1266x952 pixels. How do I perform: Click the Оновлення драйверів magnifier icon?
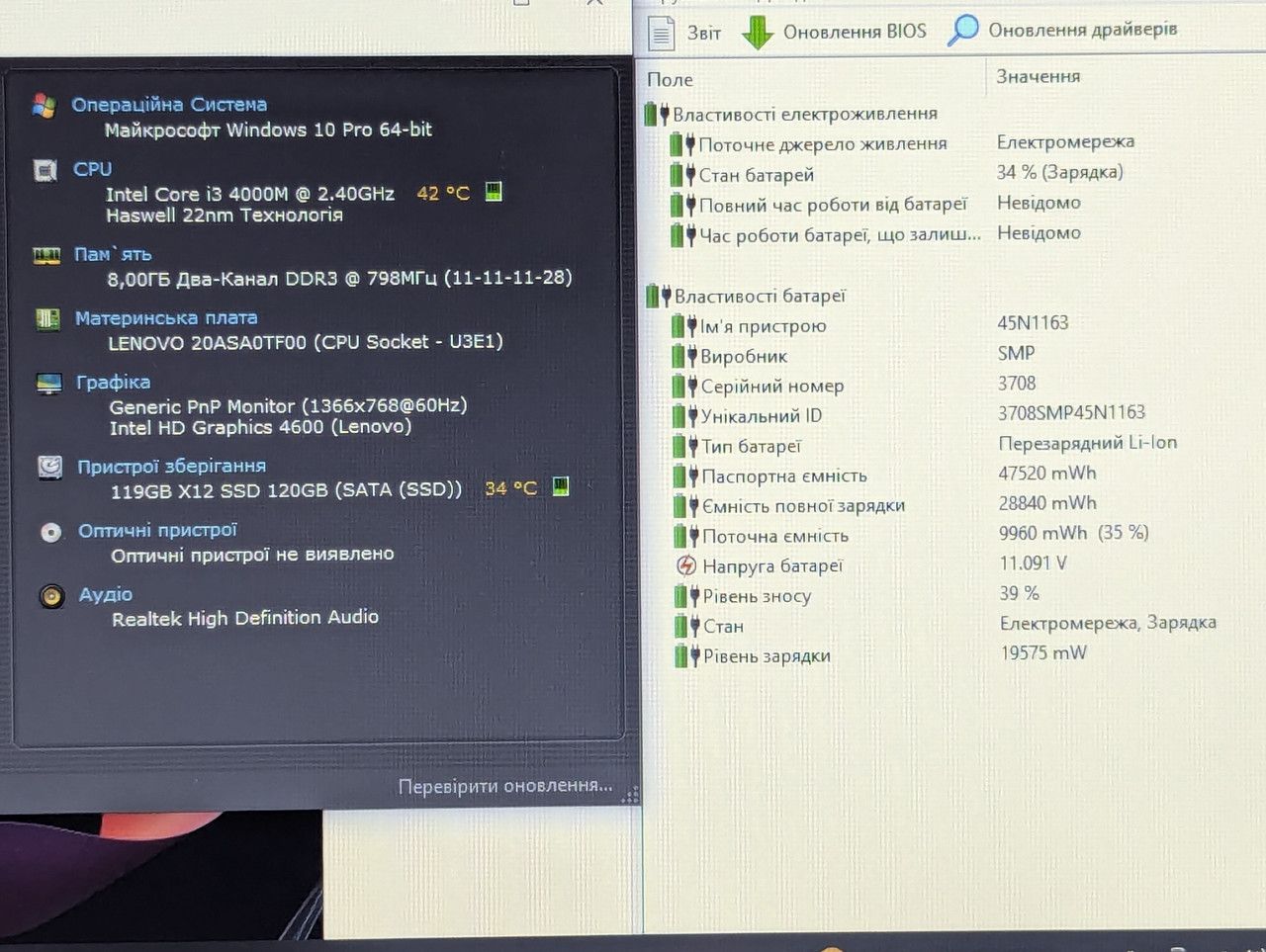pos(962,31)
